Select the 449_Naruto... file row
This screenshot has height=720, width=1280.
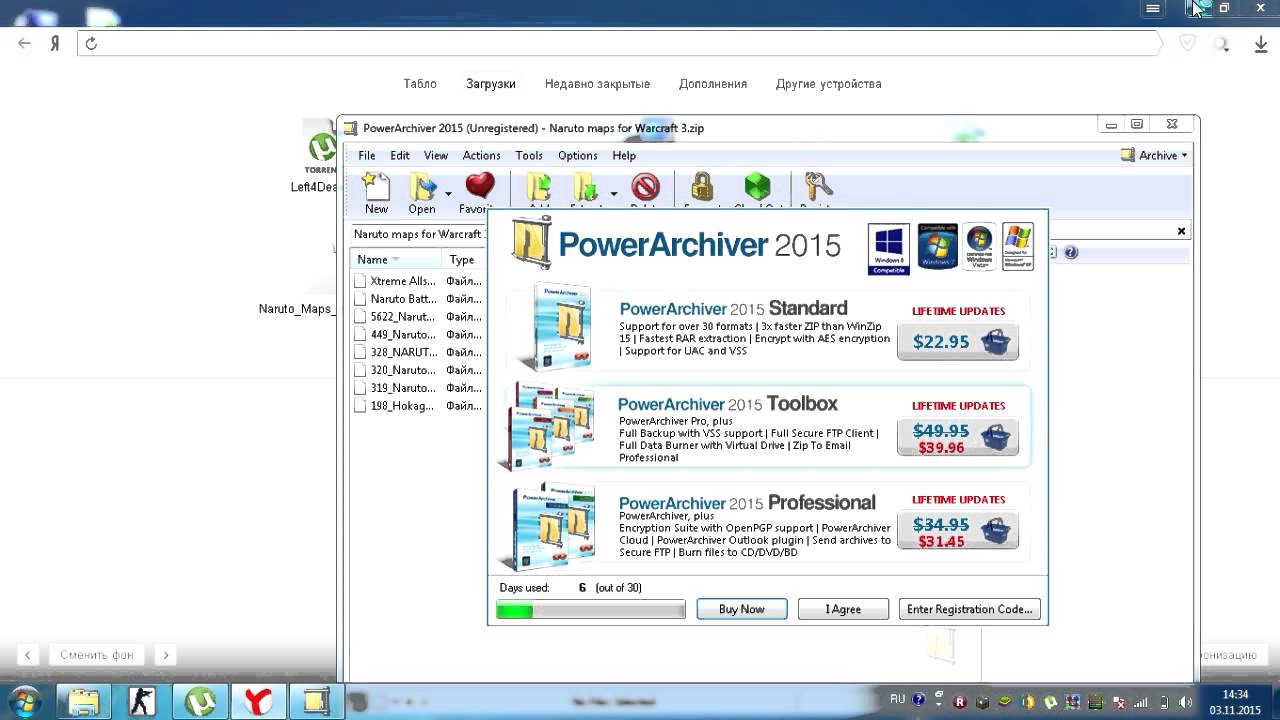coord(418,335)
